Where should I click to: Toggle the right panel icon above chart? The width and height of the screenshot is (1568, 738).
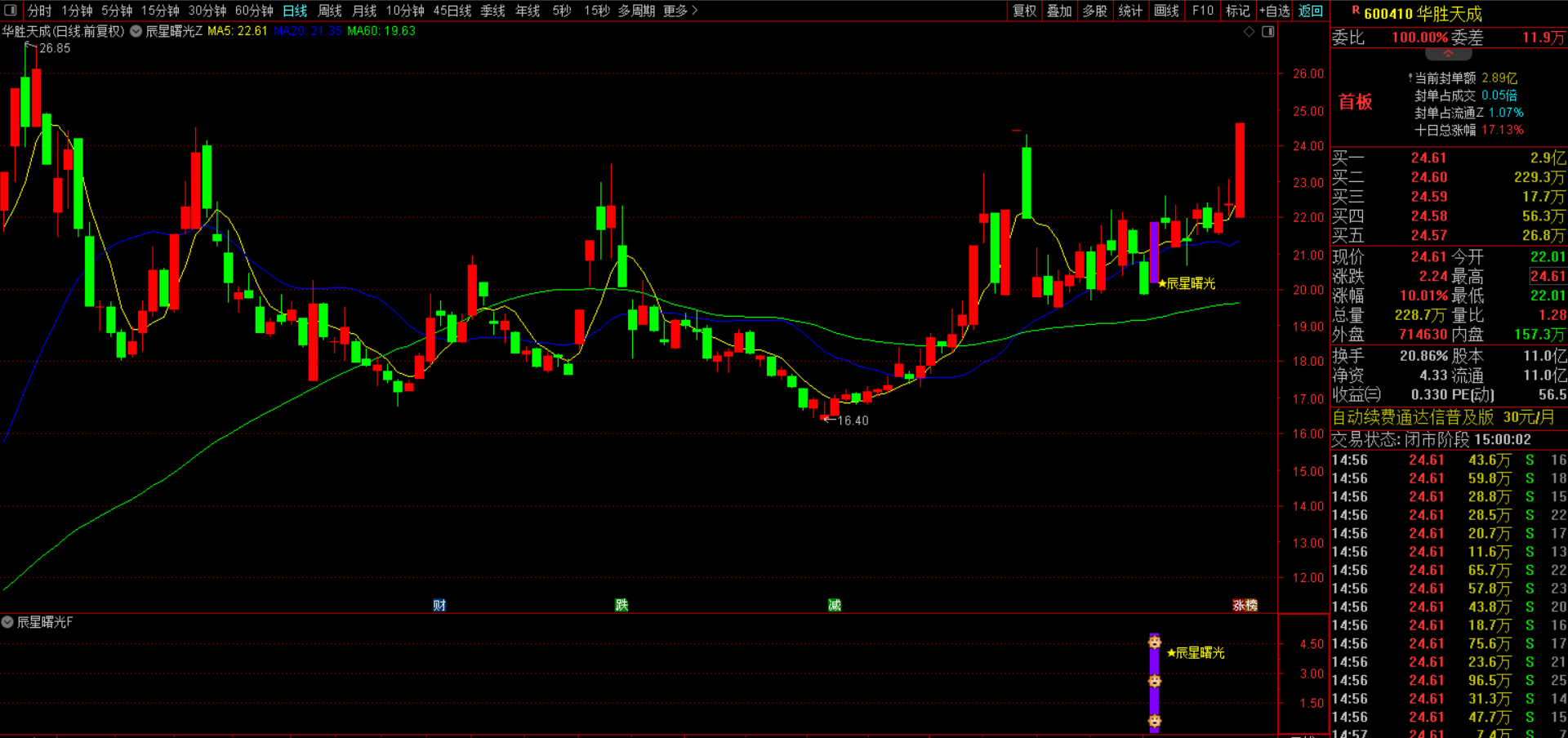(1268, 32)
